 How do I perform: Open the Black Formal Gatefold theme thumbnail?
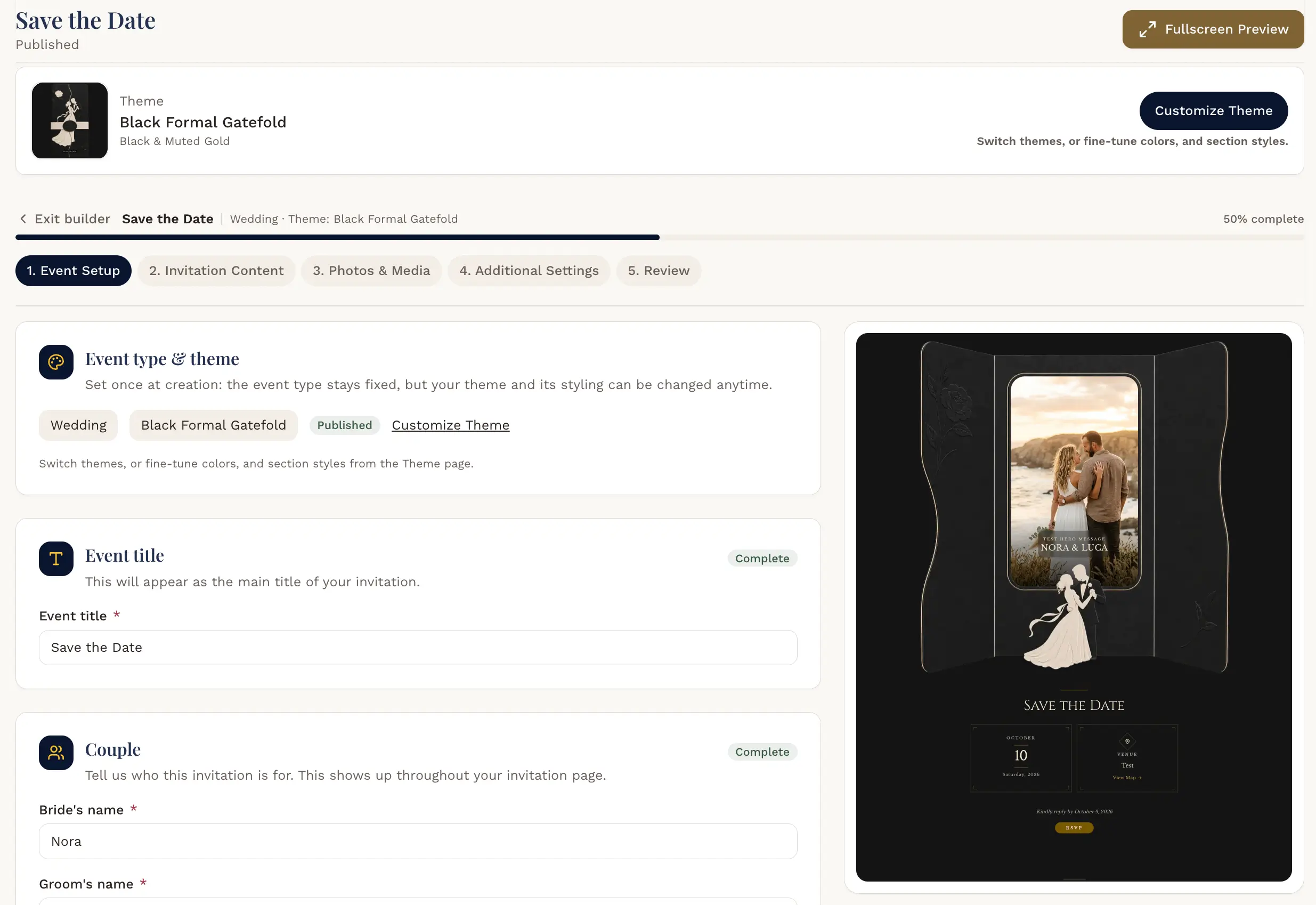pos(70,120)
